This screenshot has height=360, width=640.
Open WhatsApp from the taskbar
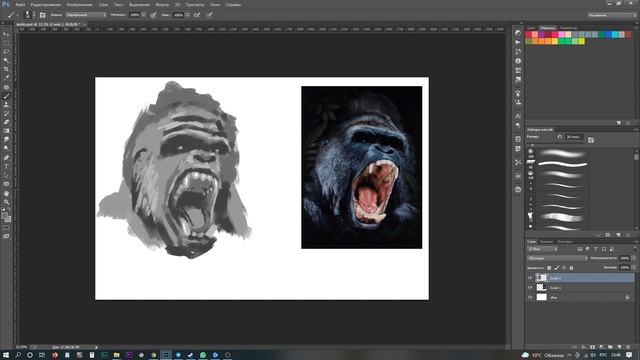coord(203,355)
